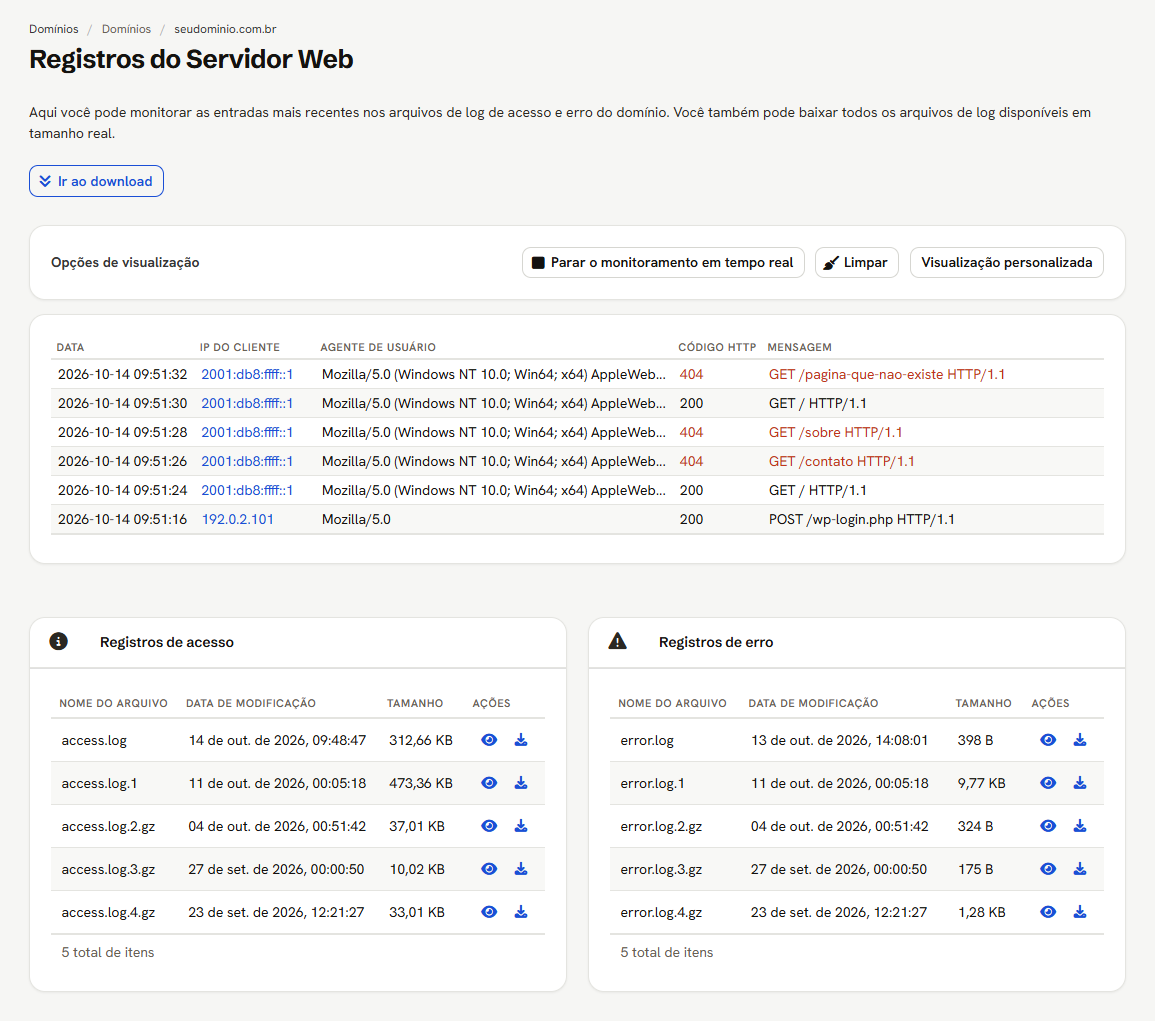Download the error.log.1 file
The width and height of the screenshot is (1155, 1021).
point(1080,782)
